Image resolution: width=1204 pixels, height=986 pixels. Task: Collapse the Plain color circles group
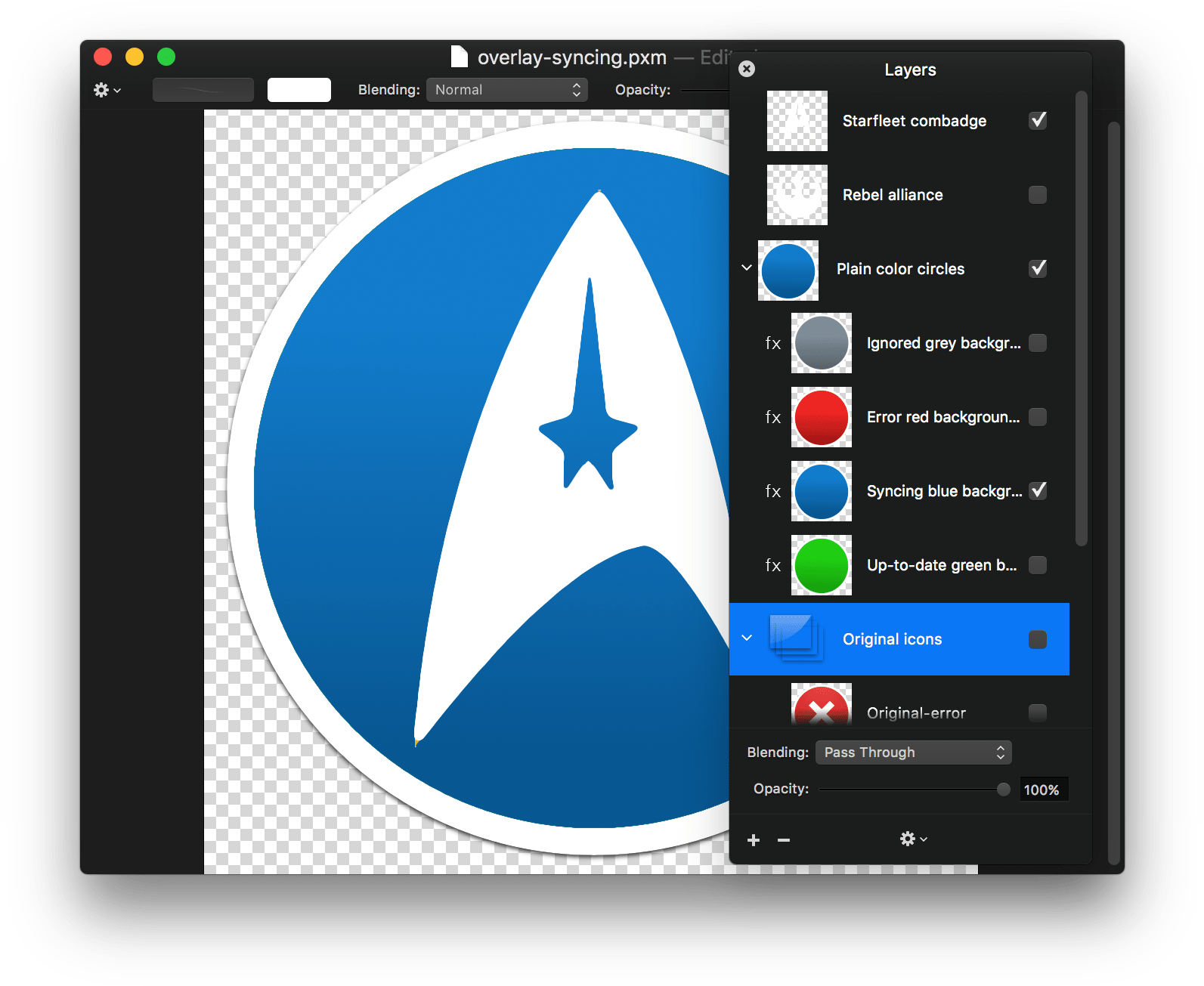(x=747, y=268)
